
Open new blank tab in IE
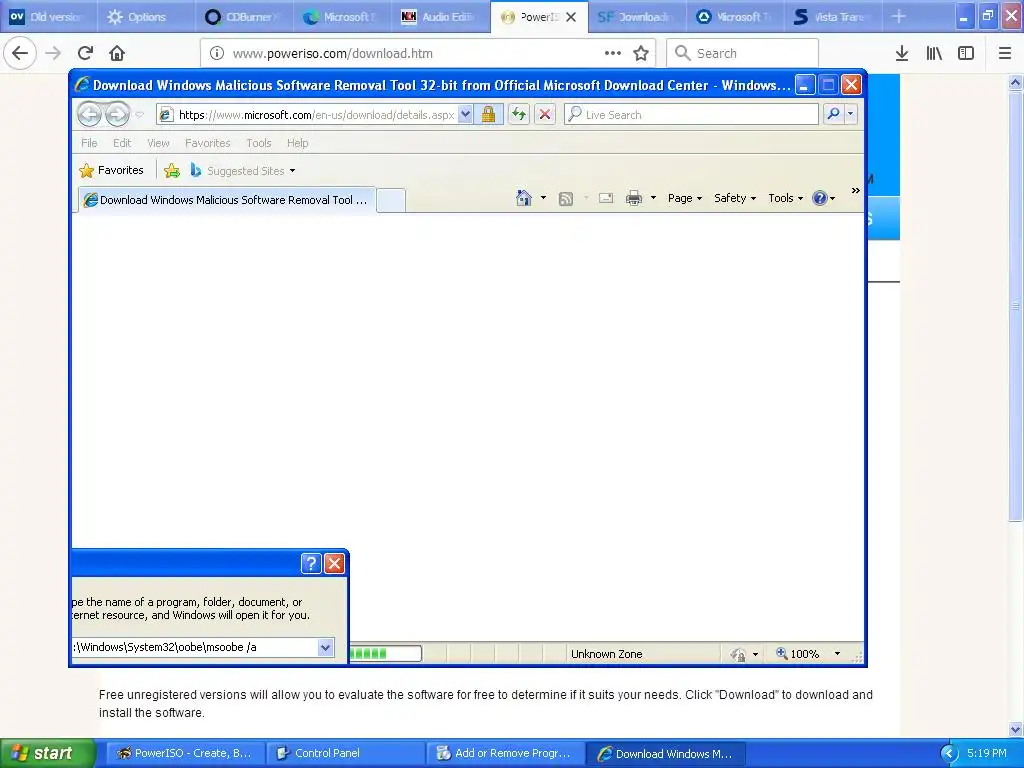pyautogui.click(x=391, y=200)
